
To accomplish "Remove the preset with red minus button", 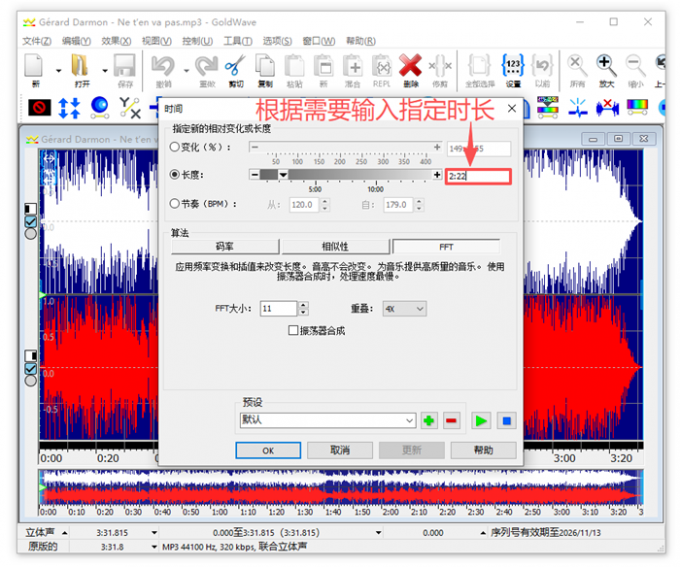I will [451, 420].
